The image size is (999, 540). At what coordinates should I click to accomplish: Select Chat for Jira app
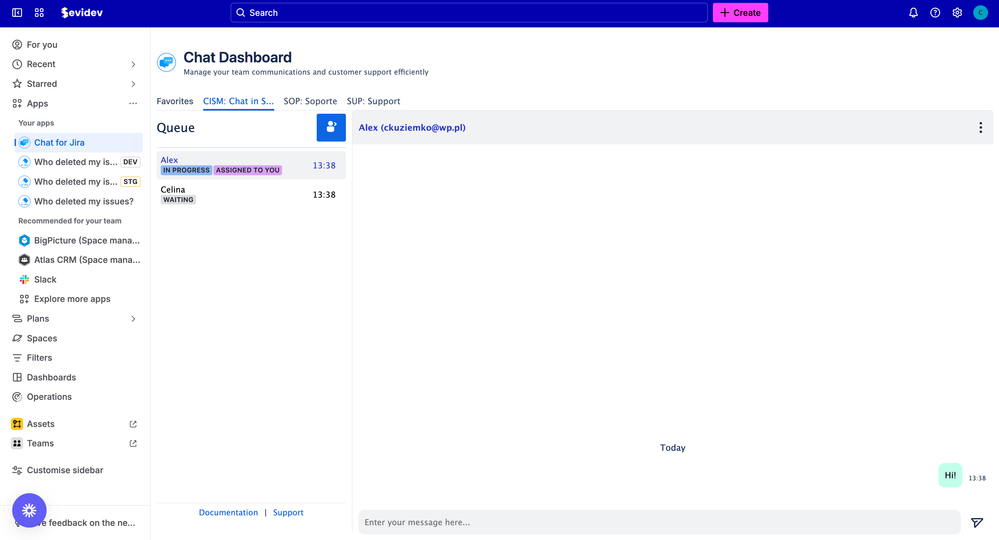click(78, 143)
